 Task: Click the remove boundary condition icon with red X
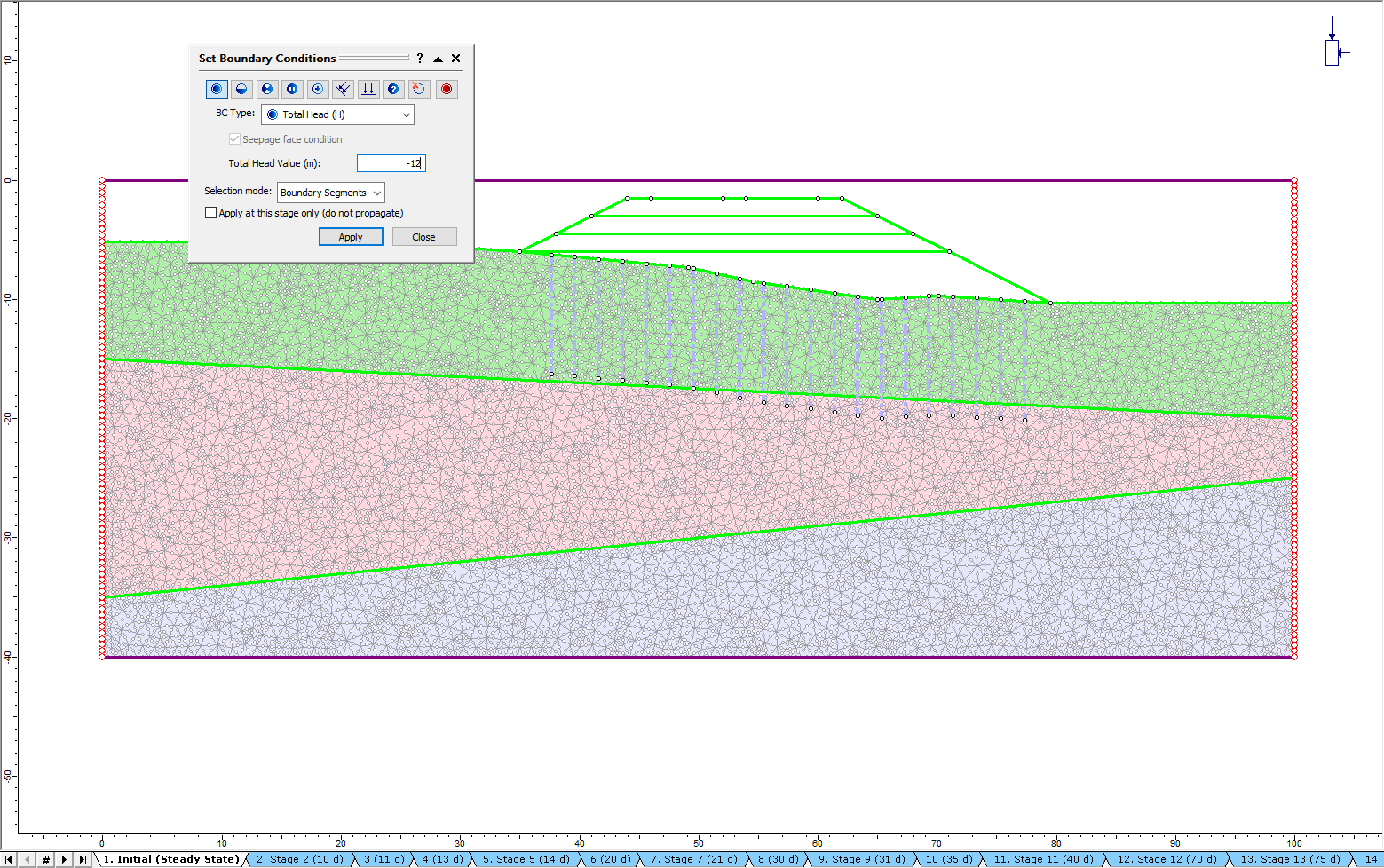[x=419, y=89]
